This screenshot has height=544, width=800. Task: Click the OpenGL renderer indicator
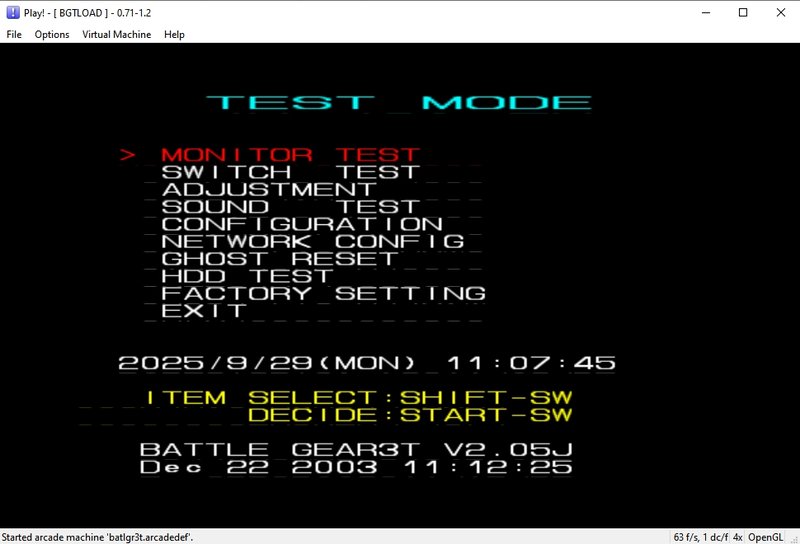click(765, 537)
